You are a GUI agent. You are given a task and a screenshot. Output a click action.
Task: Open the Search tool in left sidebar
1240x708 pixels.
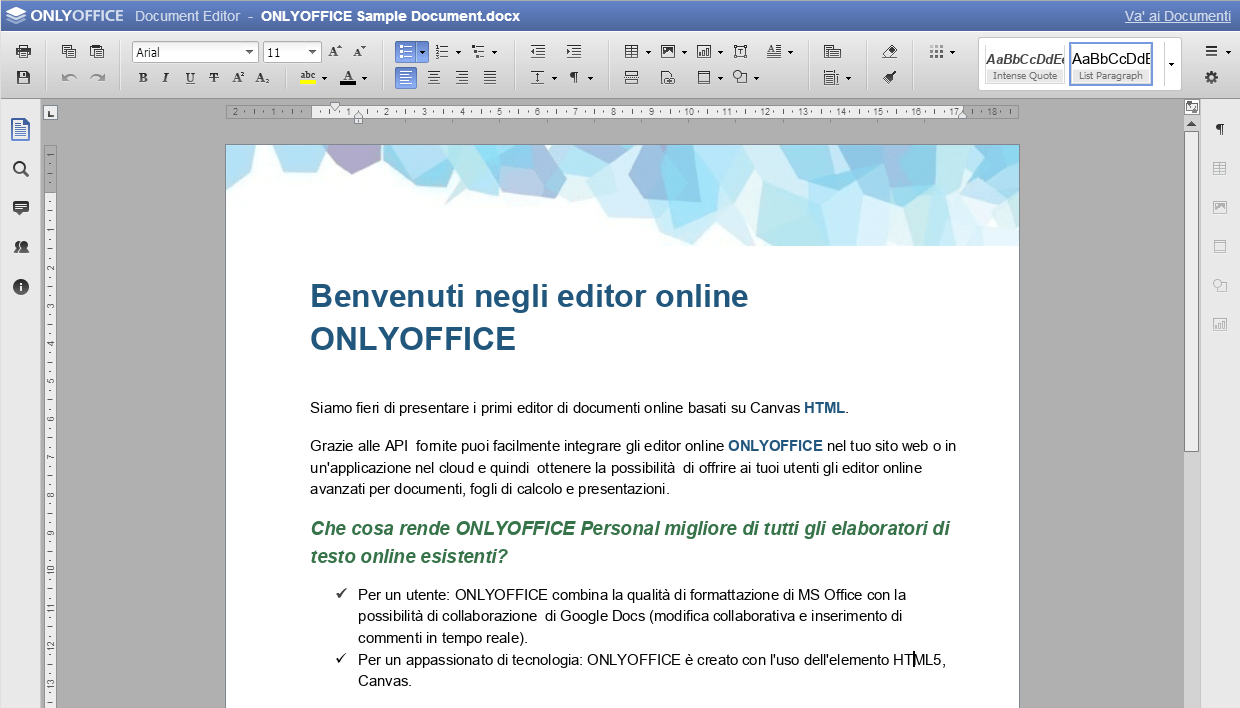(x=21, y=169)
